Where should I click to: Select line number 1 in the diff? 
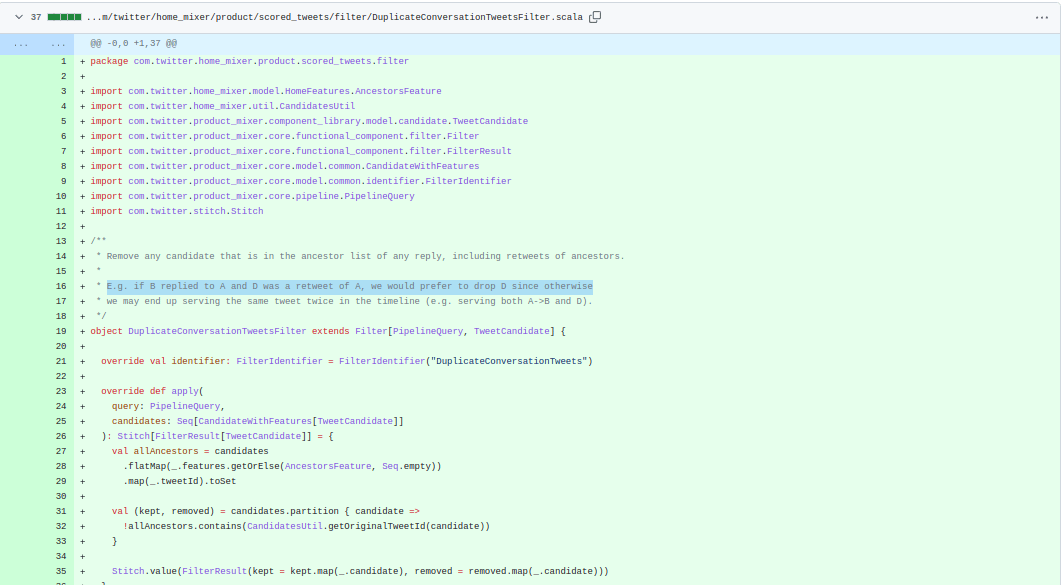[x=63, y=61]
